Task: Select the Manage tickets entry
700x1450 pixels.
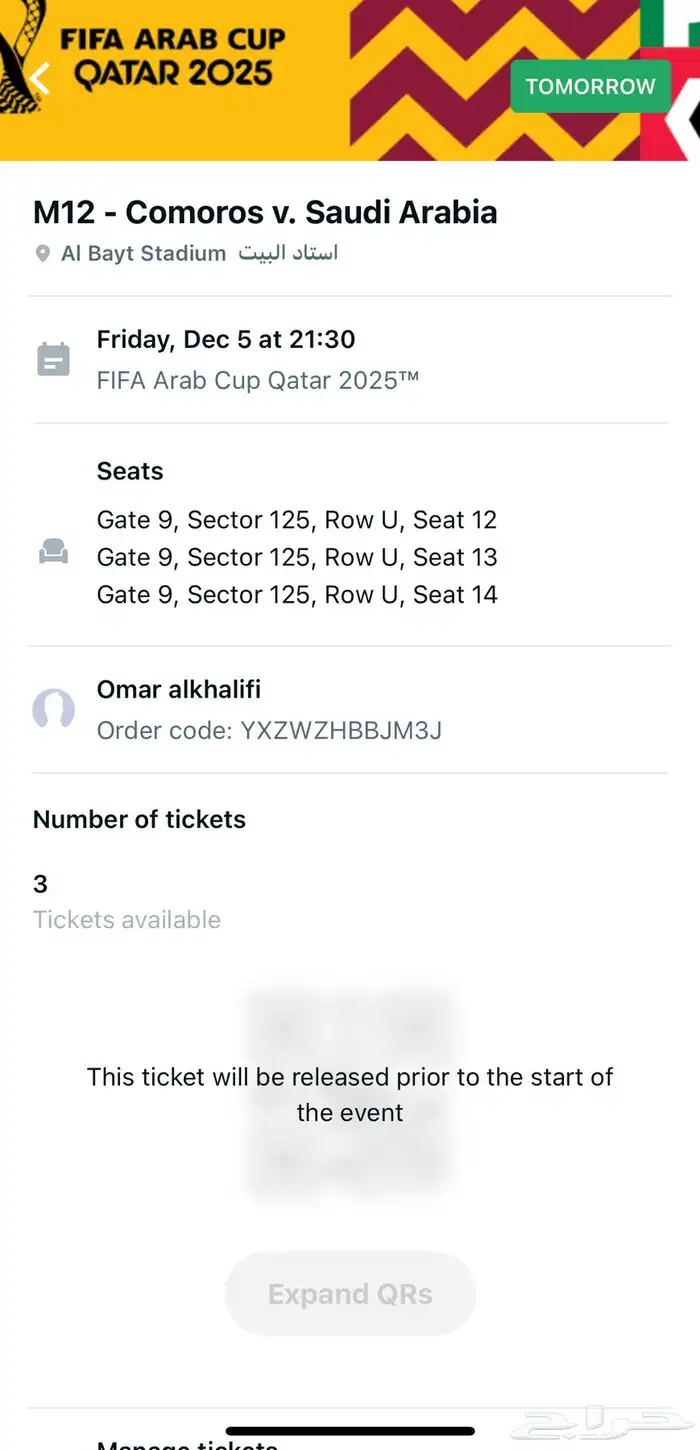Action: pyautogui.click(x=187, y=1443)
